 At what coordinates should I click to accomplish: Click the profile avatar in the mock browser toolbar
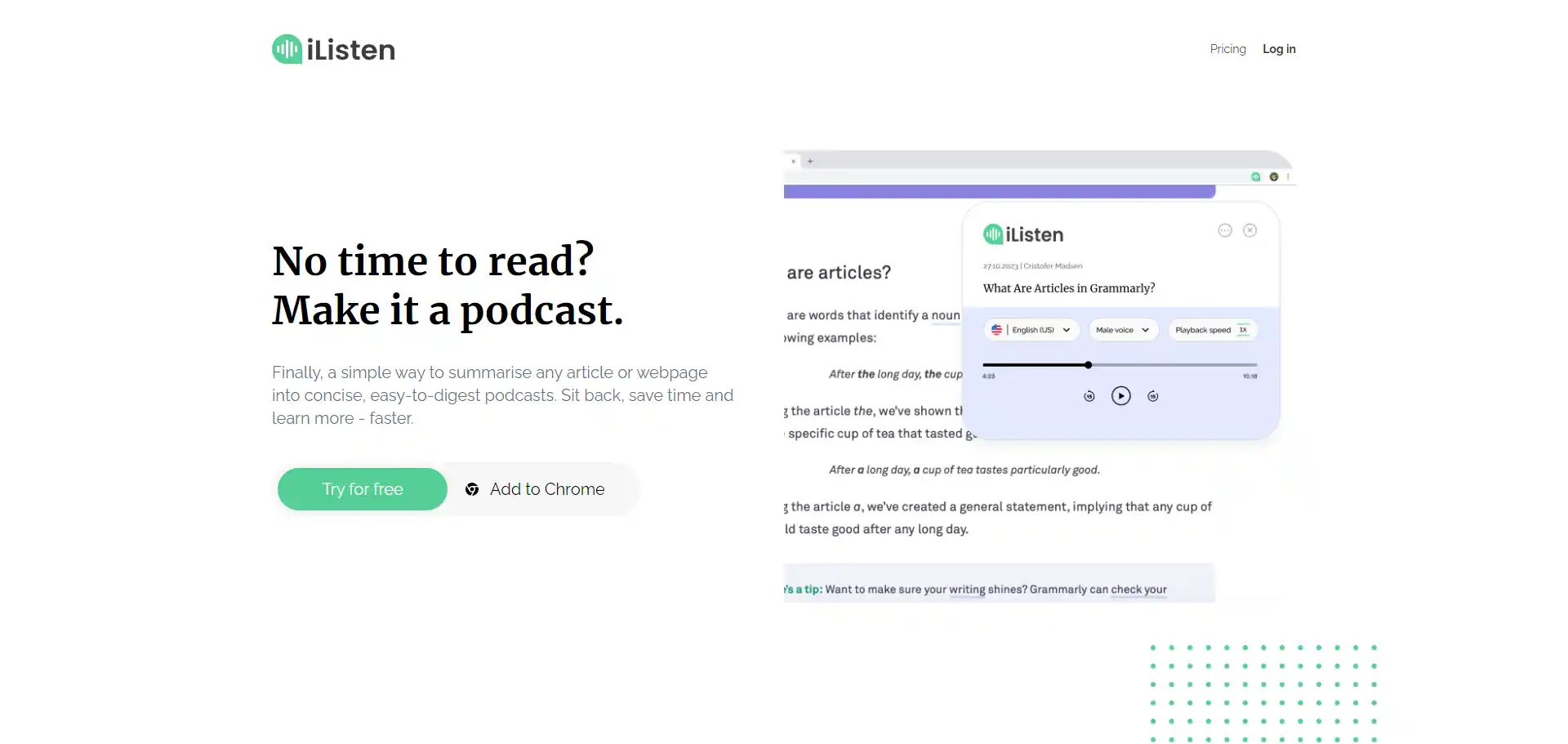(x=1274, y=176)
